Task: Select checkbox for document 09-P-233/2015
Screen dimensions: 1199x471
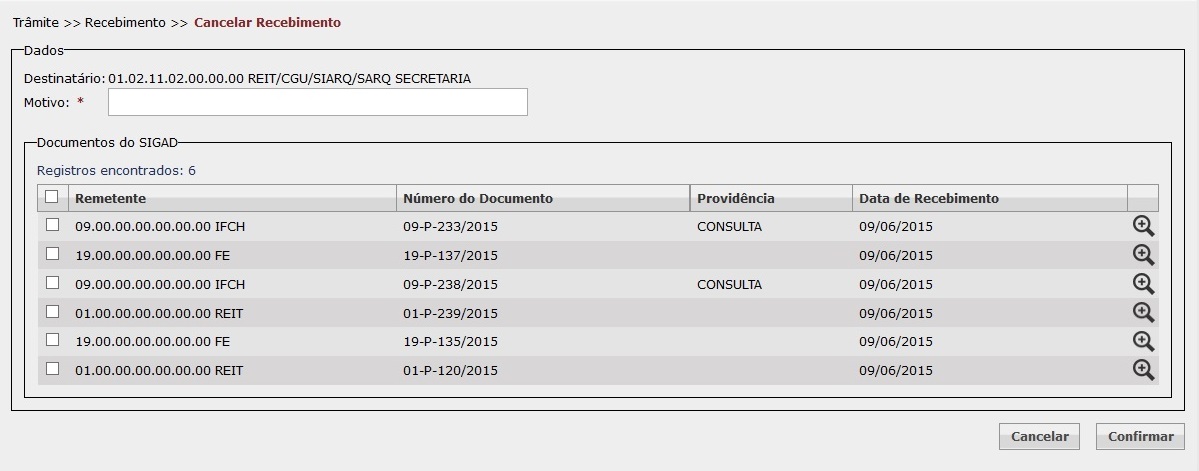Action: coord(52,225)
